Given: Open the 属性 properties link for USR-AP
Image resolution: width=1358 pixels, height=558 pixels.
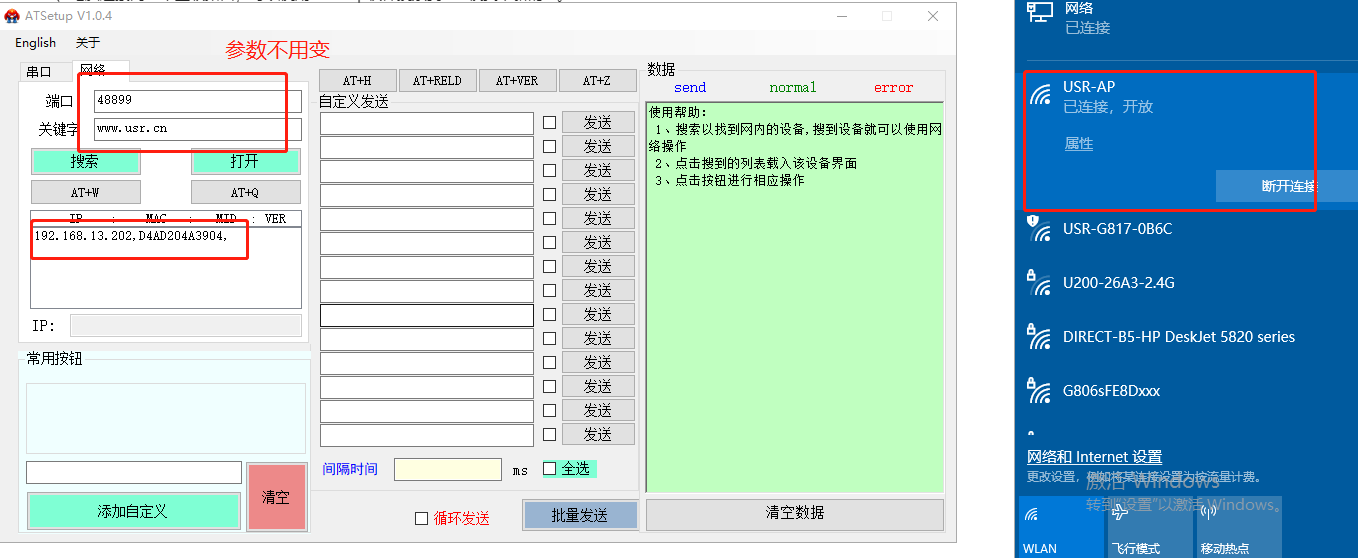Looking at the screenshot, I should coord(1078,144).
